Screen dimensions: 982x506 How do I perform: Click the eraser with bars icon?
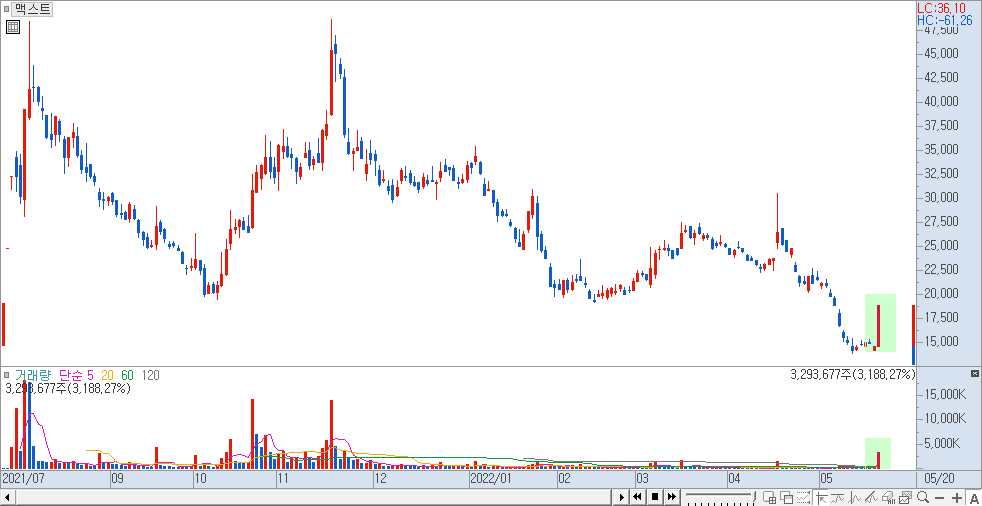pos(888,497)
